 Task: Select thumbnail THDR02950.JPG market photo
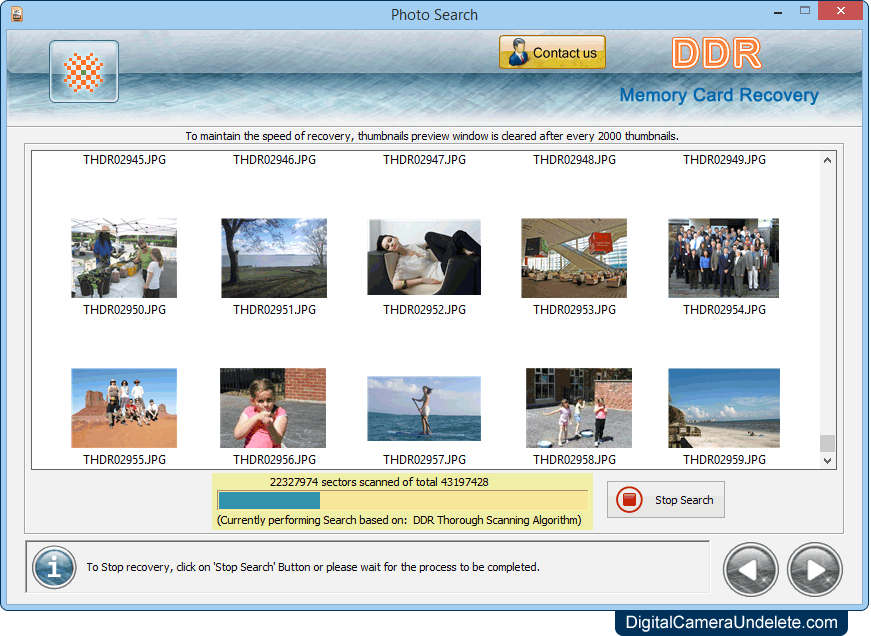pos(124,258)
